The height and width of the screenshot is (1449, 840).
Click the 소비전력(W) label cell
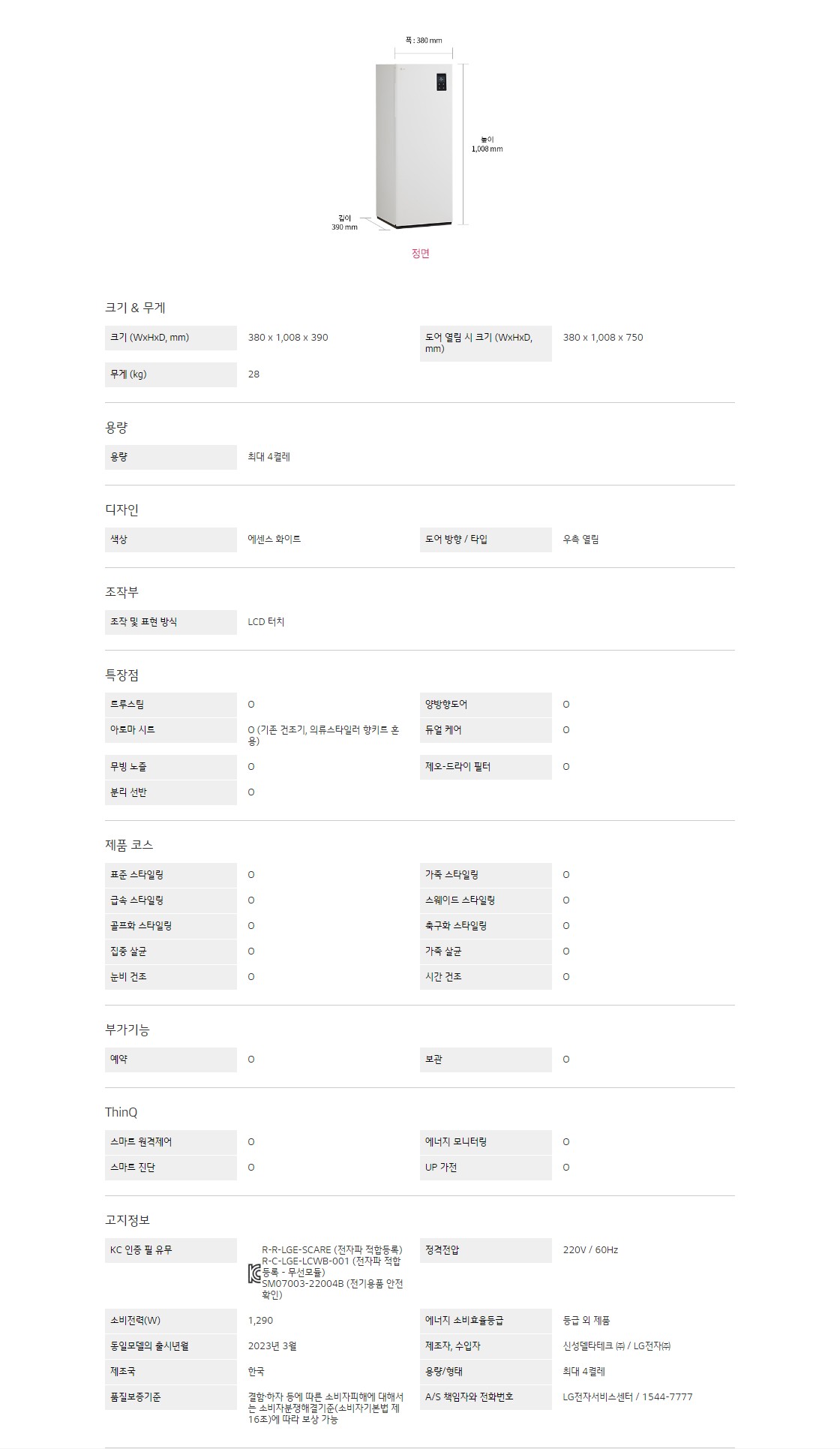pyautogui.click(x=136, y=1321)
